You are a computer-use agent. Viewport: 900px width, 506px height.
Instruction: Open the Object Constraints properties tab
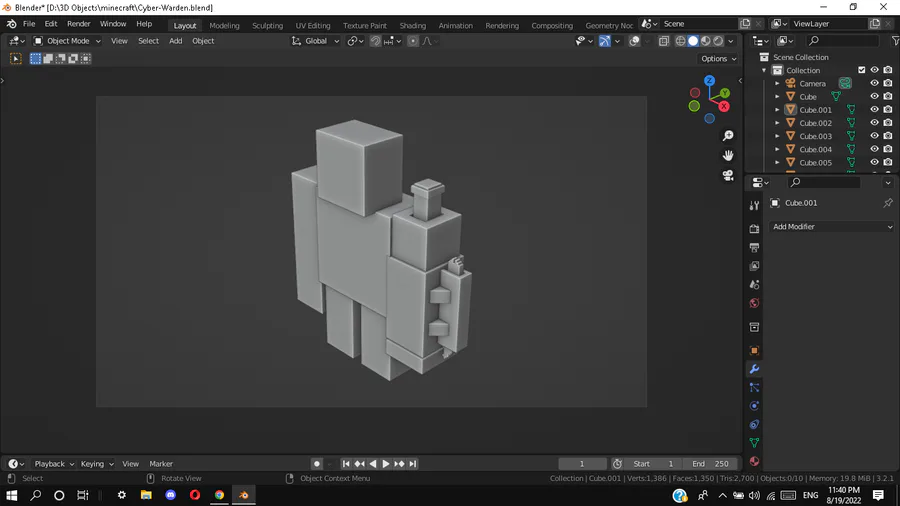coord(754,425)
